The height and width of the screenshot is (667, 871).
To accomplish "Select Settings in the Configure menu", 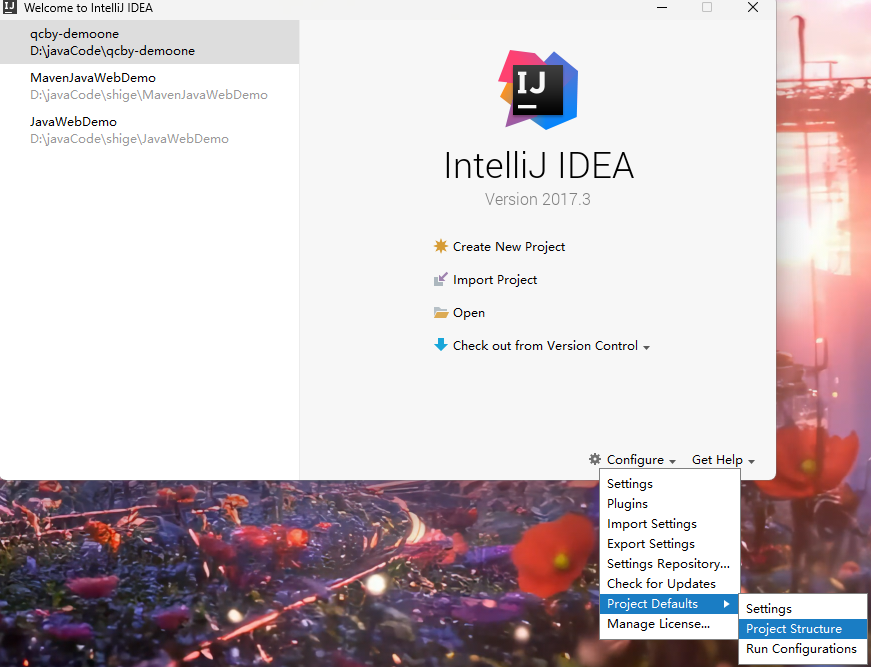I will point(670,484).
